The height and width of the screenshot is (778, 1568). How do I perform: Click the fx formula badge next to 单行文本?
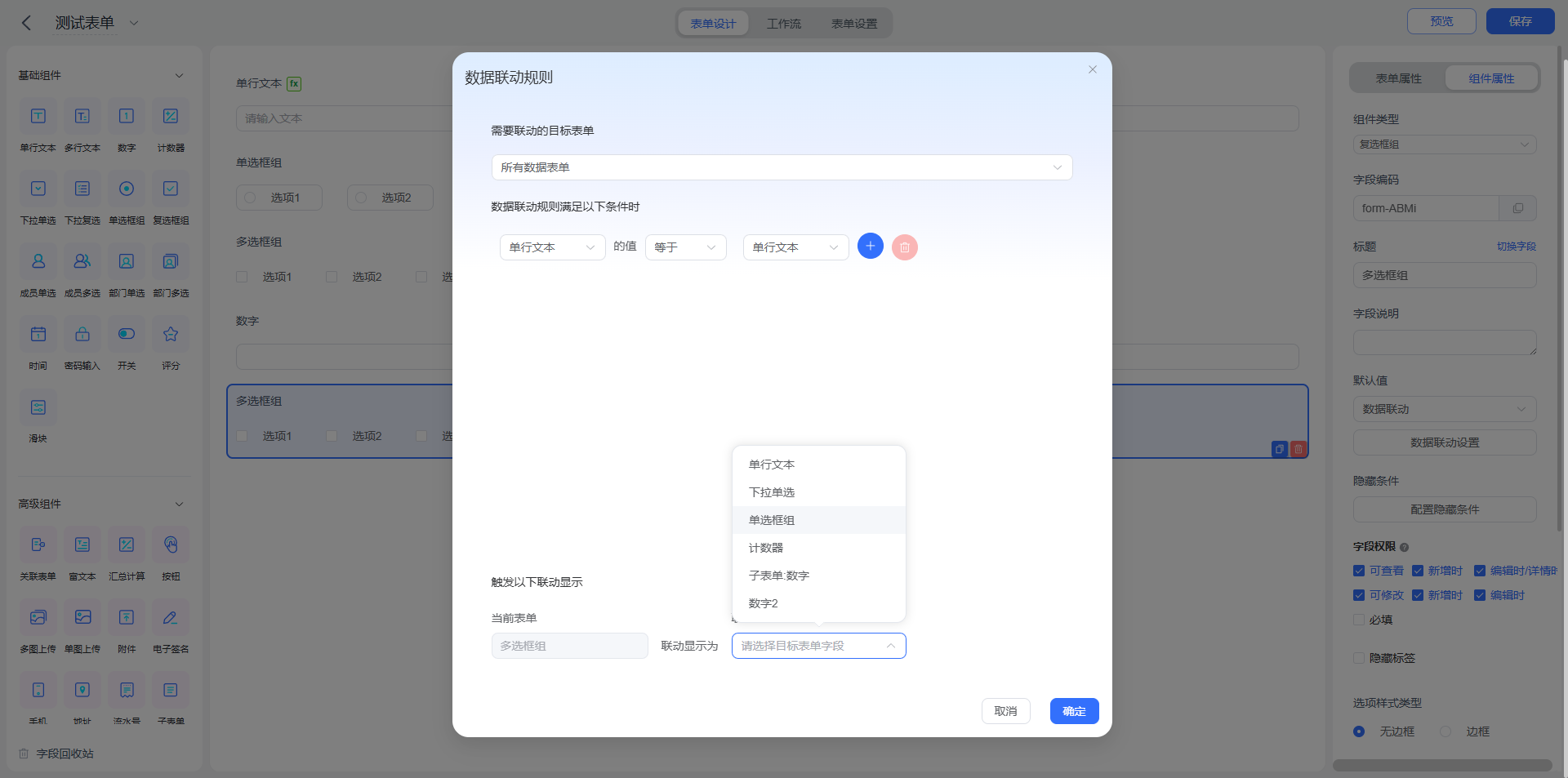tap(295, 83)
